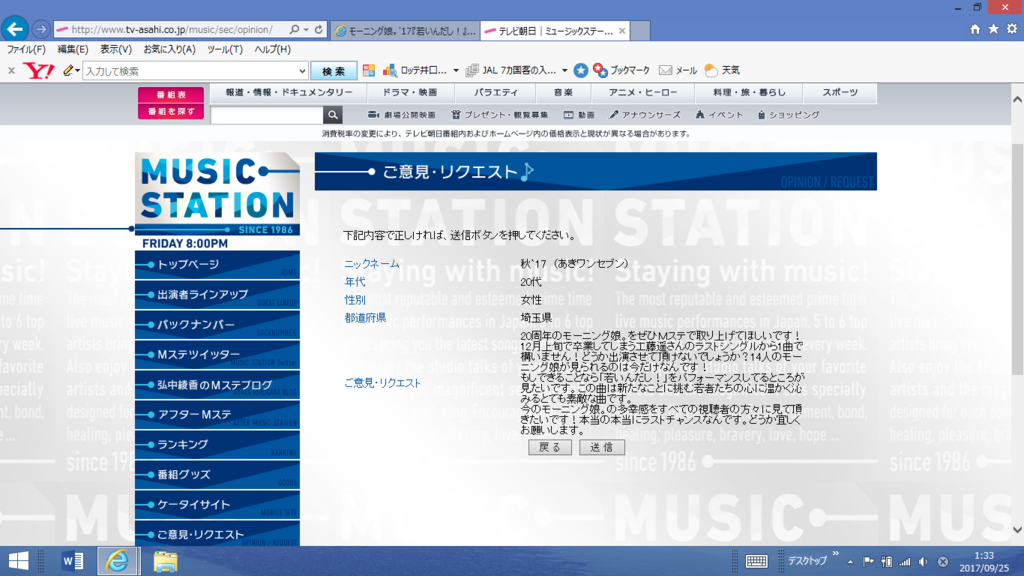
Task: Click the blue star icon beside ブックマーク
Action: click(x=581, y=71)
